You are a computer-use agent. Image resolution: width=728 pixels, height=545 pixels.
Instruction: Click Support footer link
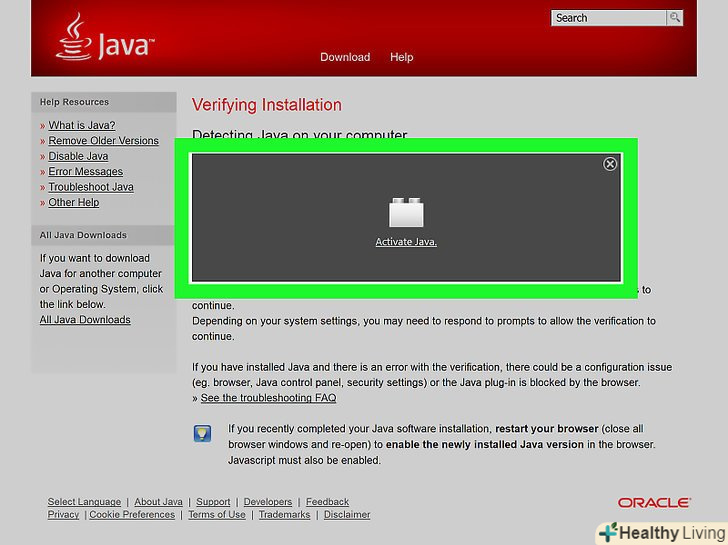pos(213,502)
